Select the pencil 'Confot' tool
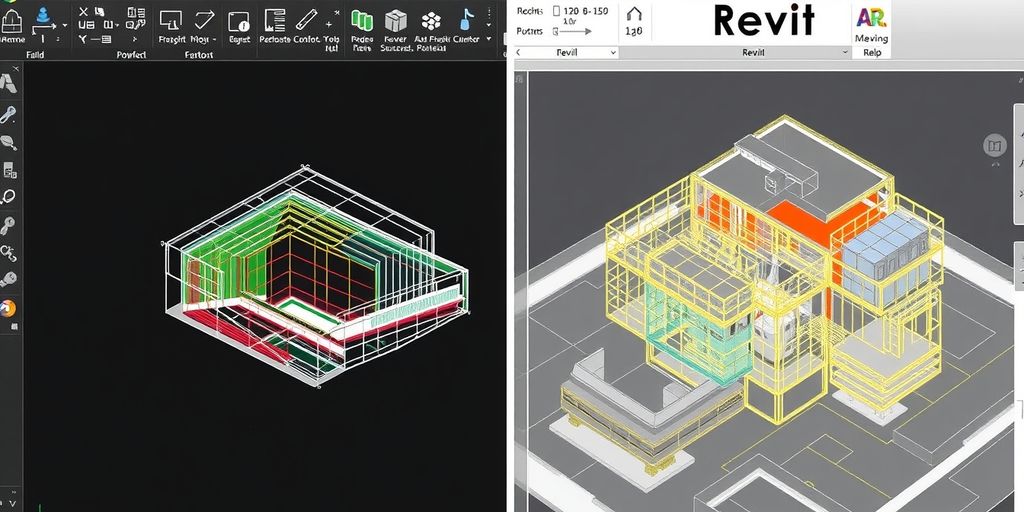Screen dimensions: 1024x512 pos(306,20)
